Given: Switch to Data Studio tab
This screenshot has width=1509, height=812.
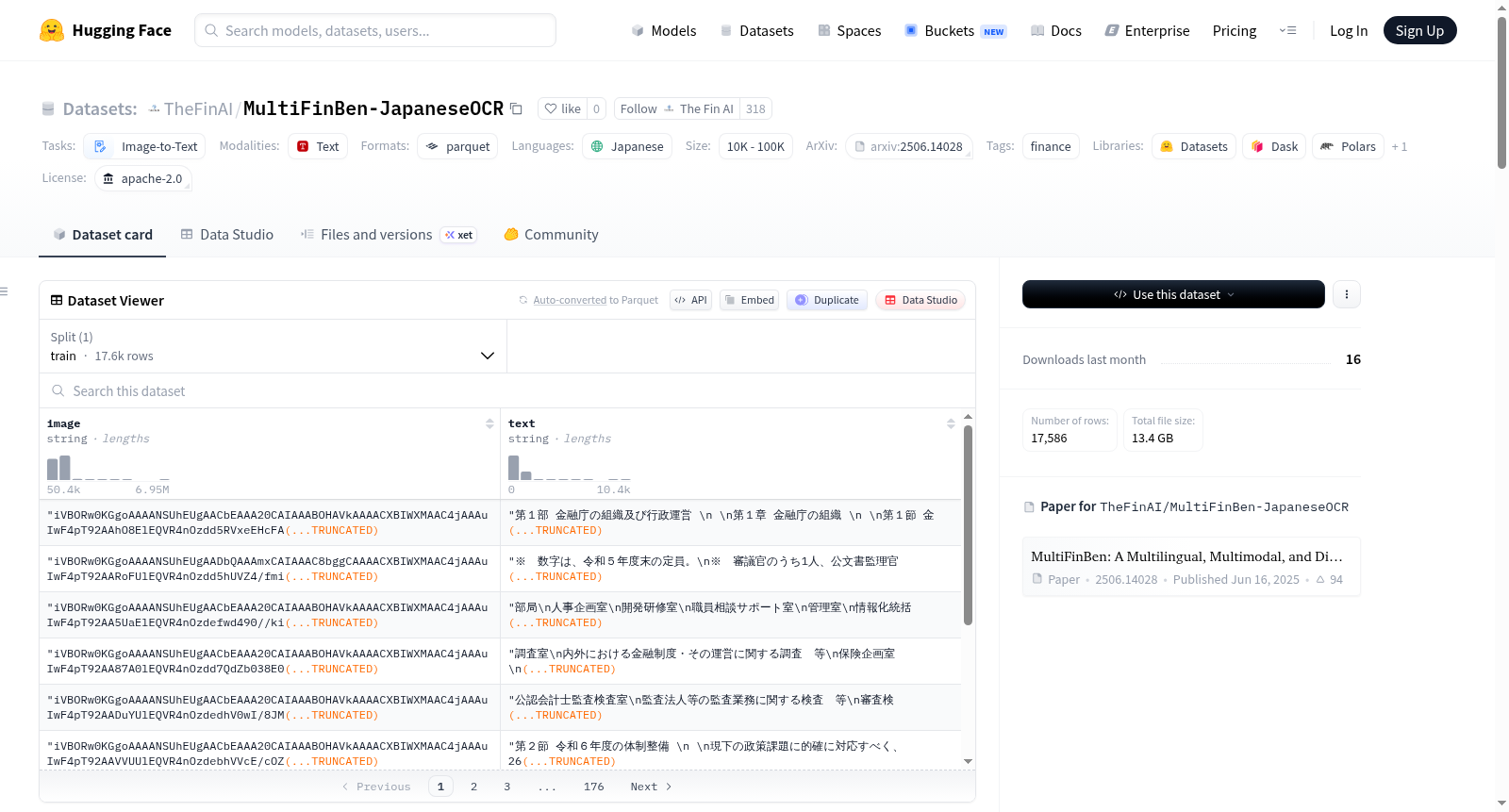Looking at the screenshot, I should (227, 235).
